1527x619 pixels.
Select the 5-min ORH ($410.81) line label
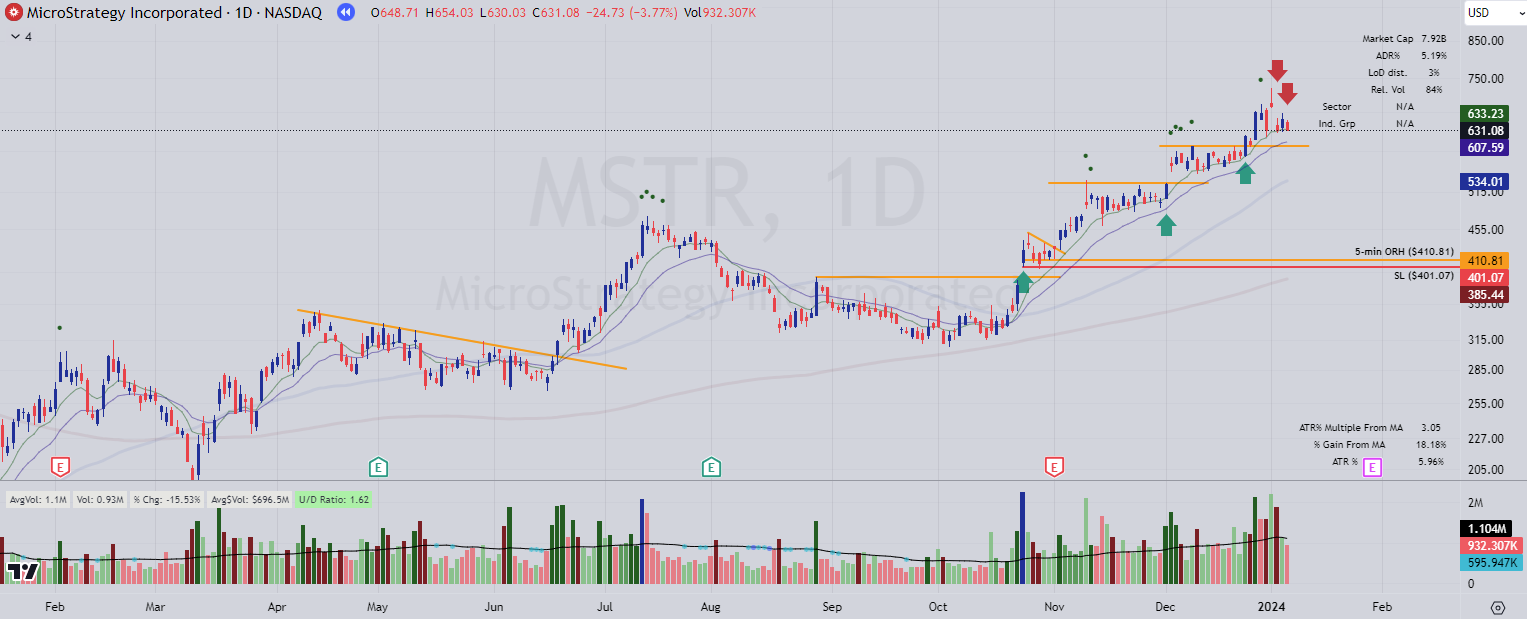pos(1404,251)
